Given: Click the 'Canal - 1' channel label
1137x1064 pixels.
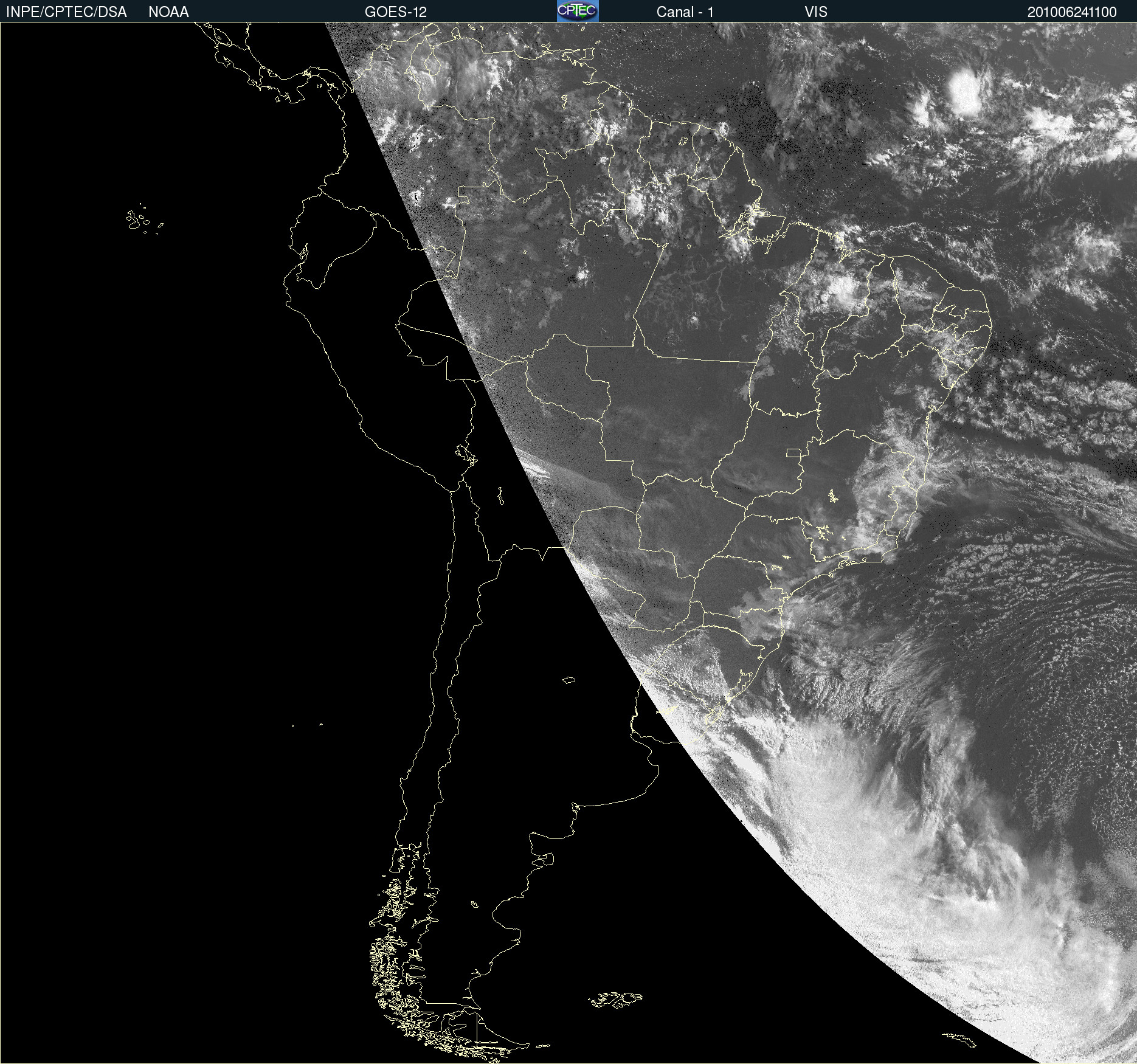Looking at the screenshot, I should coord(685,12).
